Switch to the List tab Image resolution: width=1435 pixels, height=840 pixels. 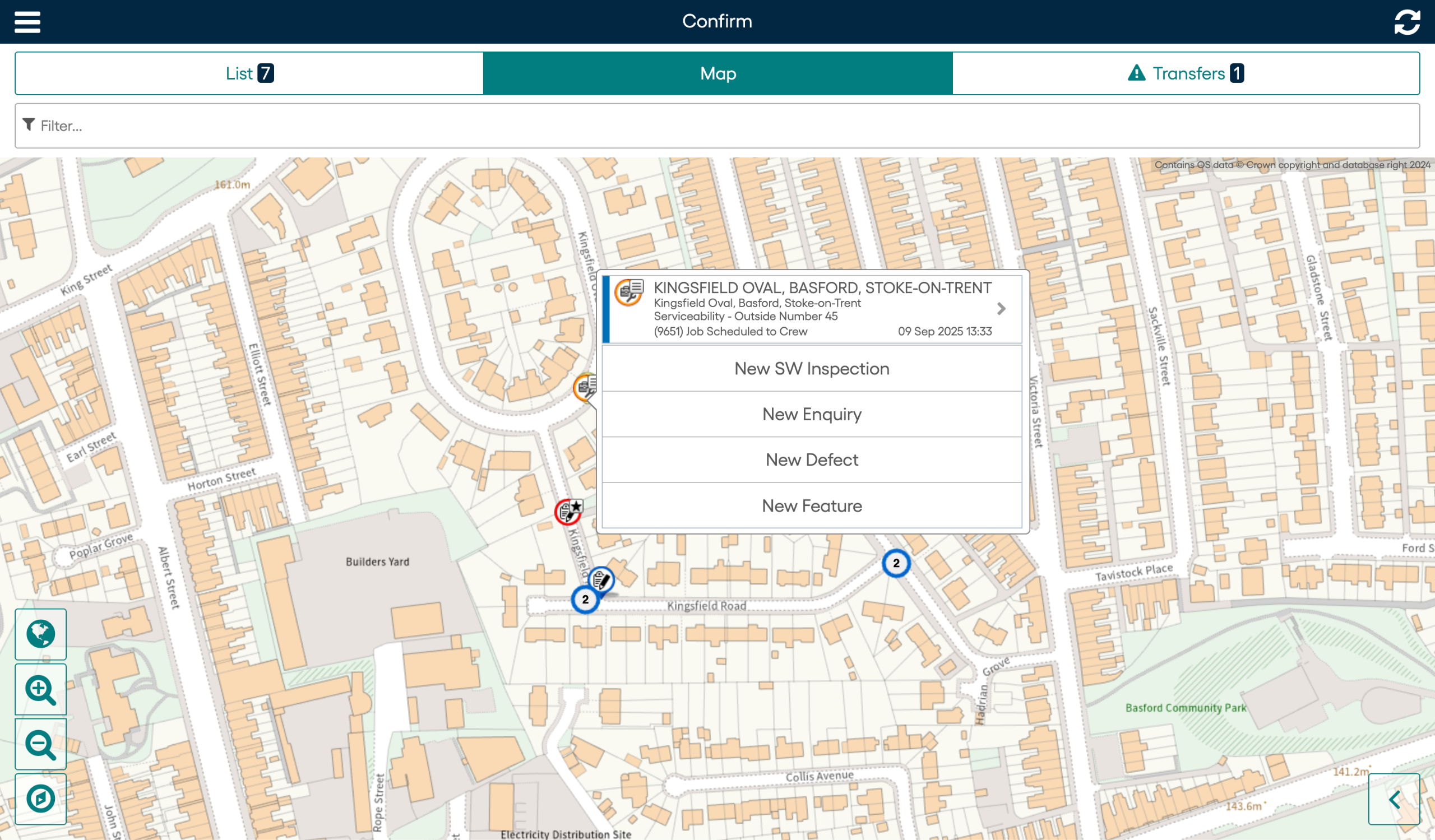click(x=249, y=73)
